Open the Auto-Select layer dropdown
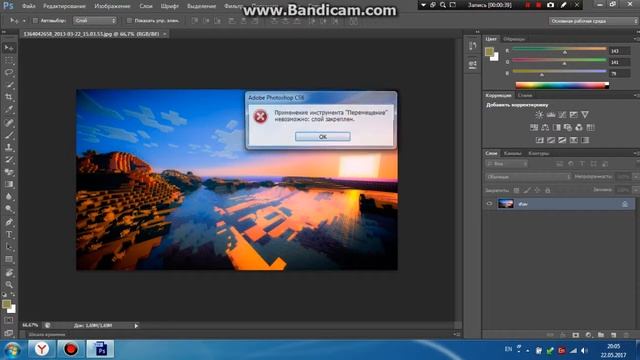This screenshot has height=360, width=640. pos(95,20)
